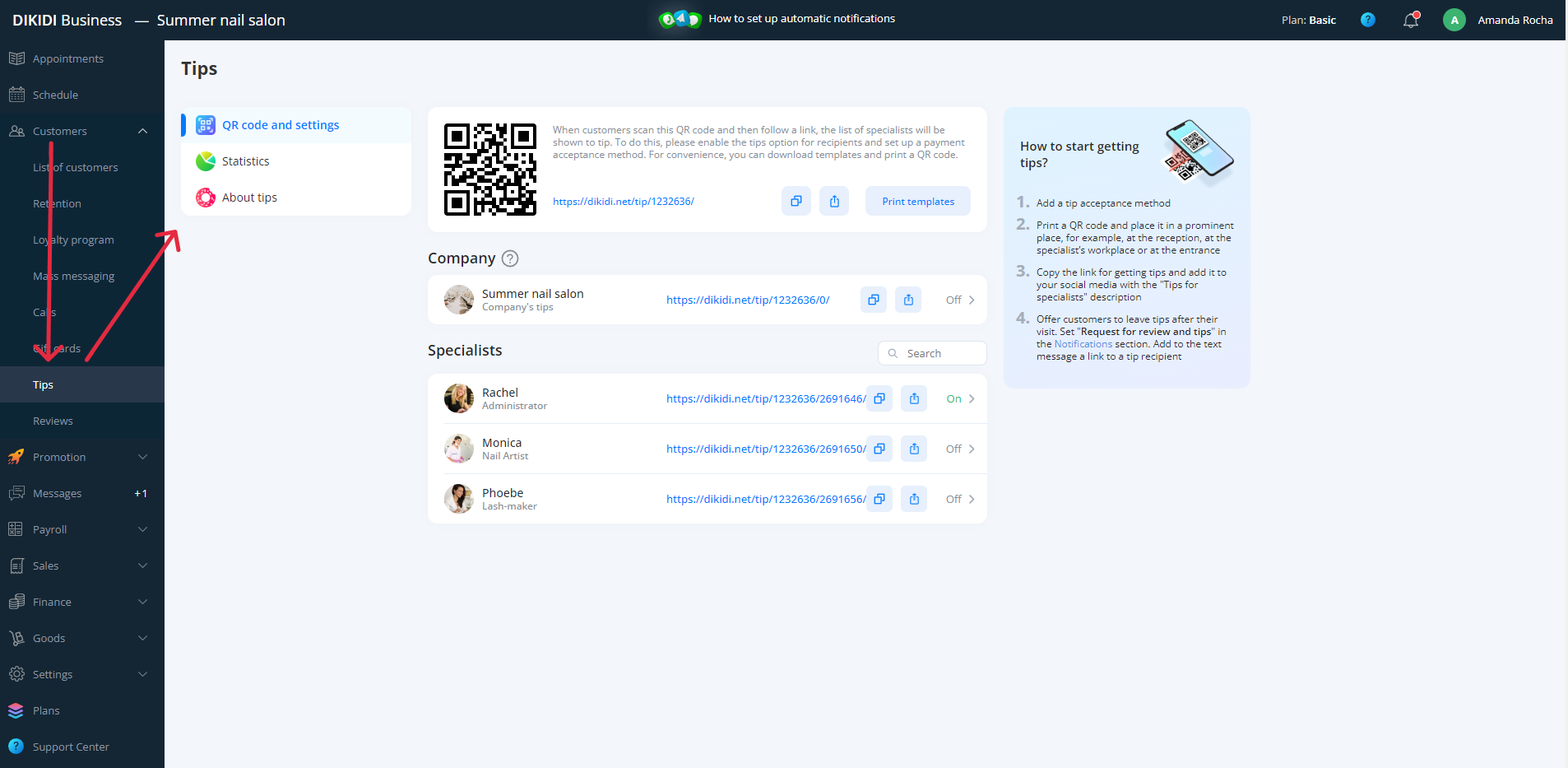Viewport: 1568px width, 768px height.
Task: Open the Plans layers icon
Action: click(x=16, y=710)
